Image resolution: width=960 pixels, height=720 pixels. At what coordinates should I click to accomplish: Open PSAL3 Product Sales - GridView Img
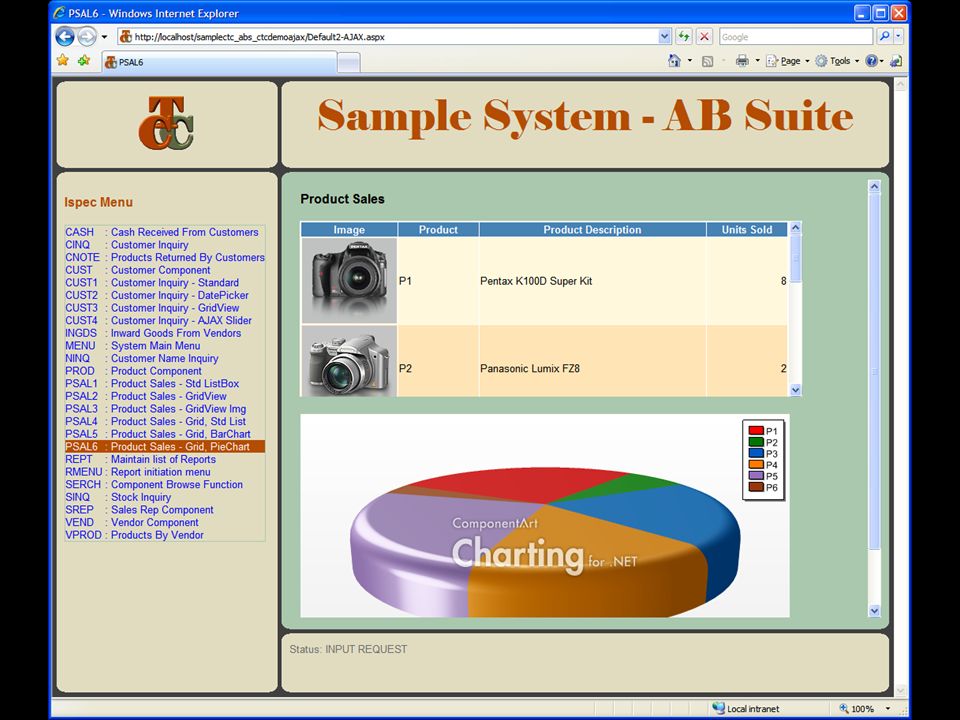coord(156,409)
